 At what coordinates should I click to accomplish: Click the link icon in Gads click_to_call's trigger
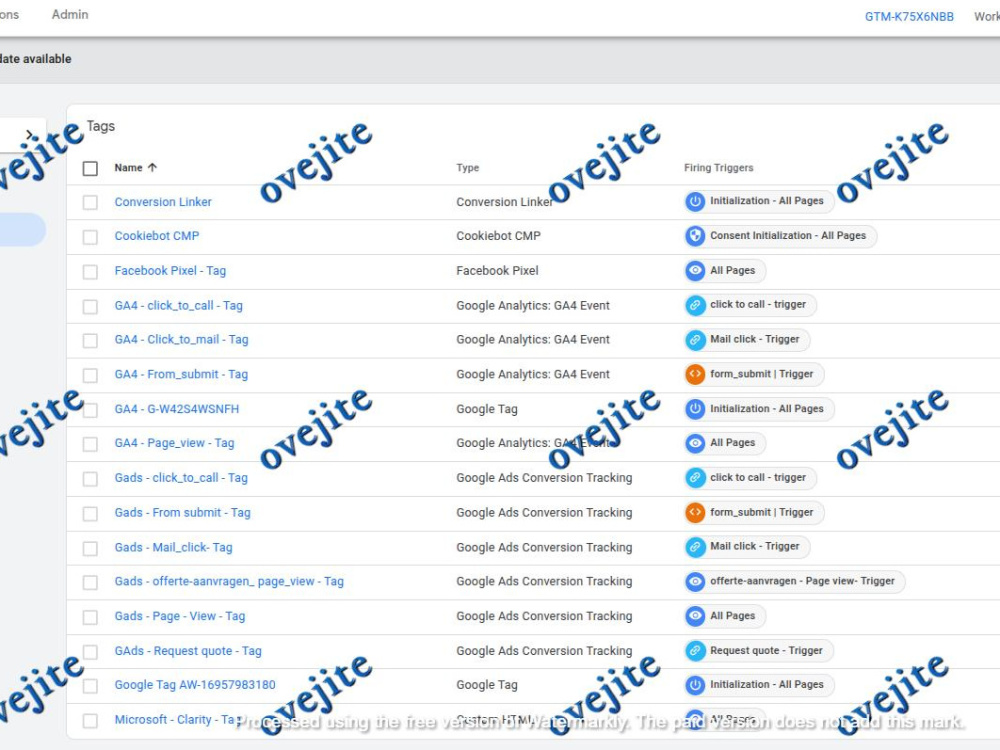[x=695, y=478]
